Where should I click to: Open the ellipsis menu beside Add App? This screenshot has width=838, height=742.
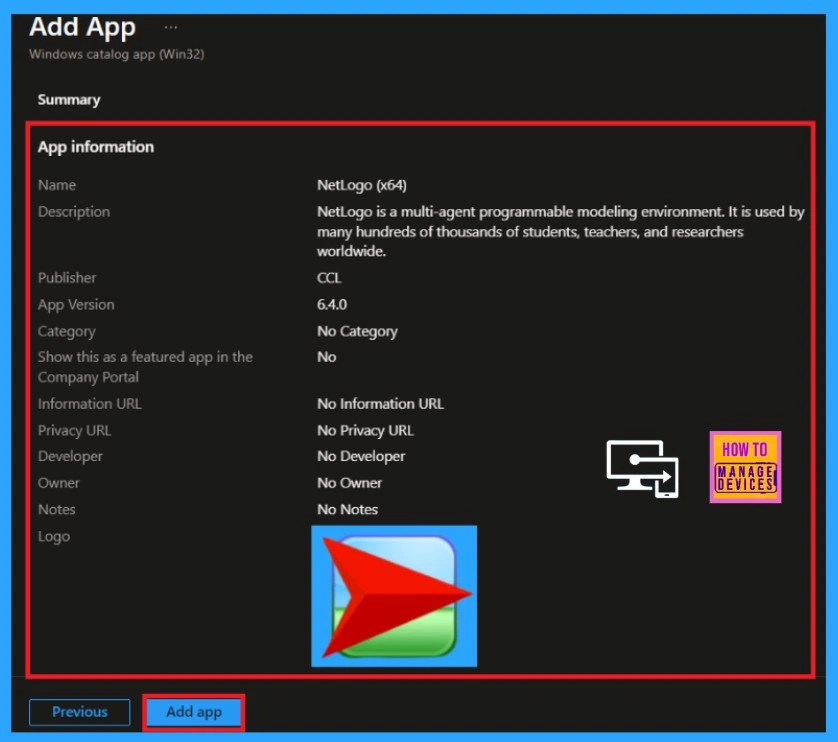[170, 27]
